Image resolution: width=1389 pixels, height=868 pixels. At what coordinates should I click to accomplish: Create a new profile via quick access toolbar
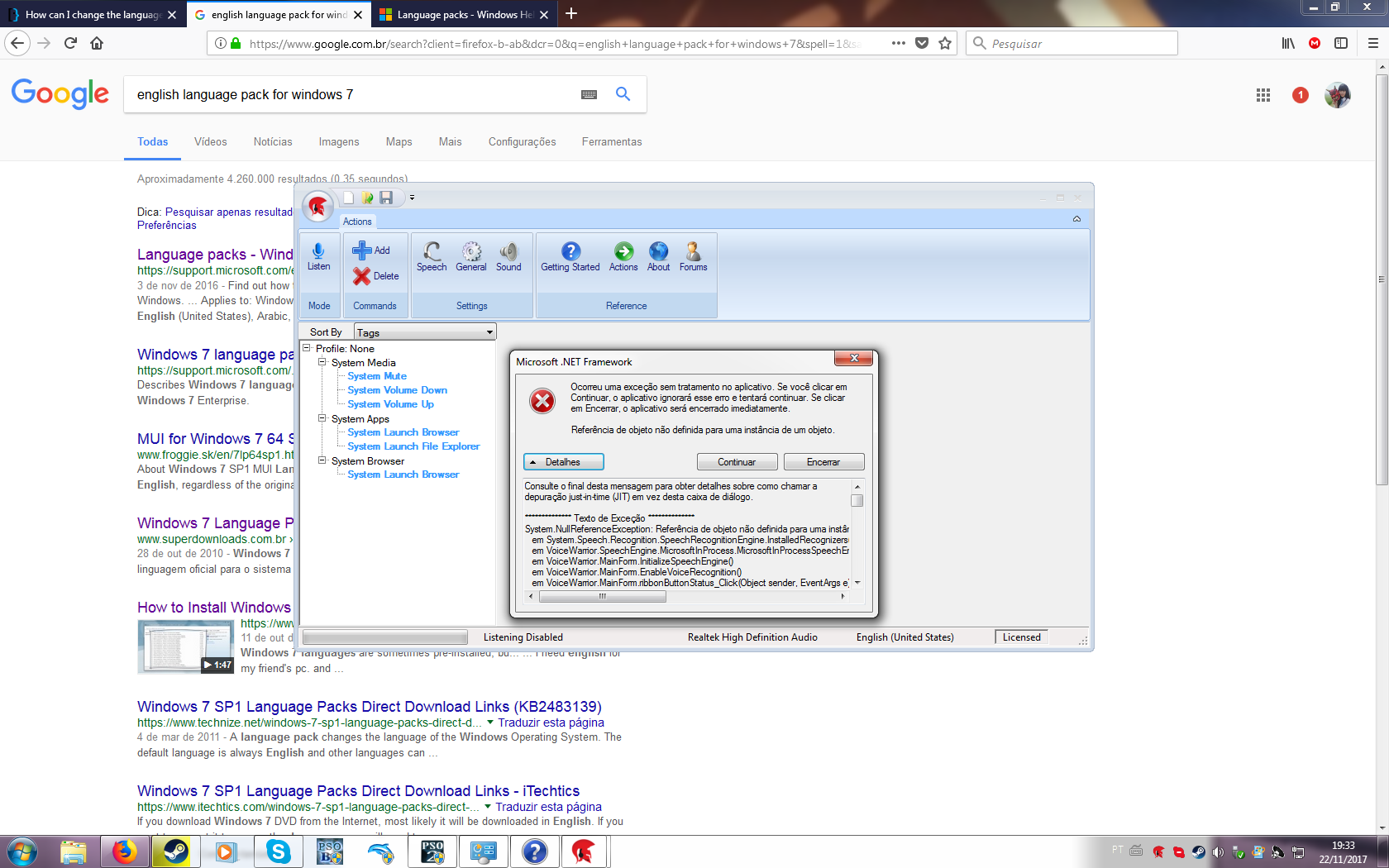pyautogui.click(x=349, y=198)
